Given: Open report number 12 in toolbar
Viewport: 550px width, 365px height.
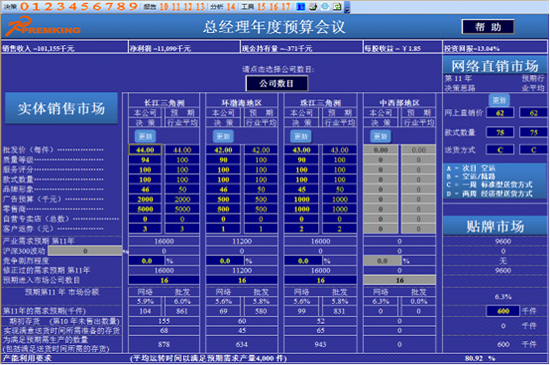Looking at the screenshot, I should click(x=187, y=6).
